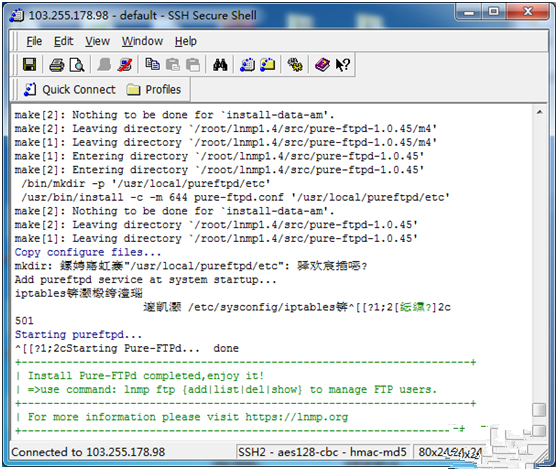Open the Profiles button
The width and height of the screenshot is (558, 469).
154,89
